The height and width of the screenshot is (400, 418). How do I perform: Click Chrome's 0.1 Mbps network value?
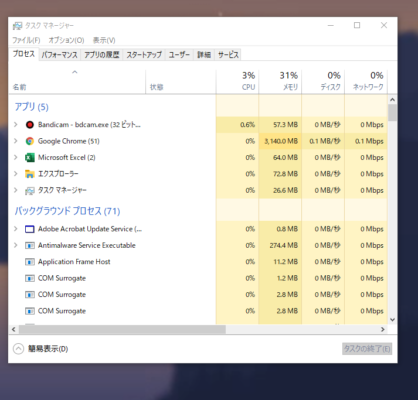tap(369, 141)
